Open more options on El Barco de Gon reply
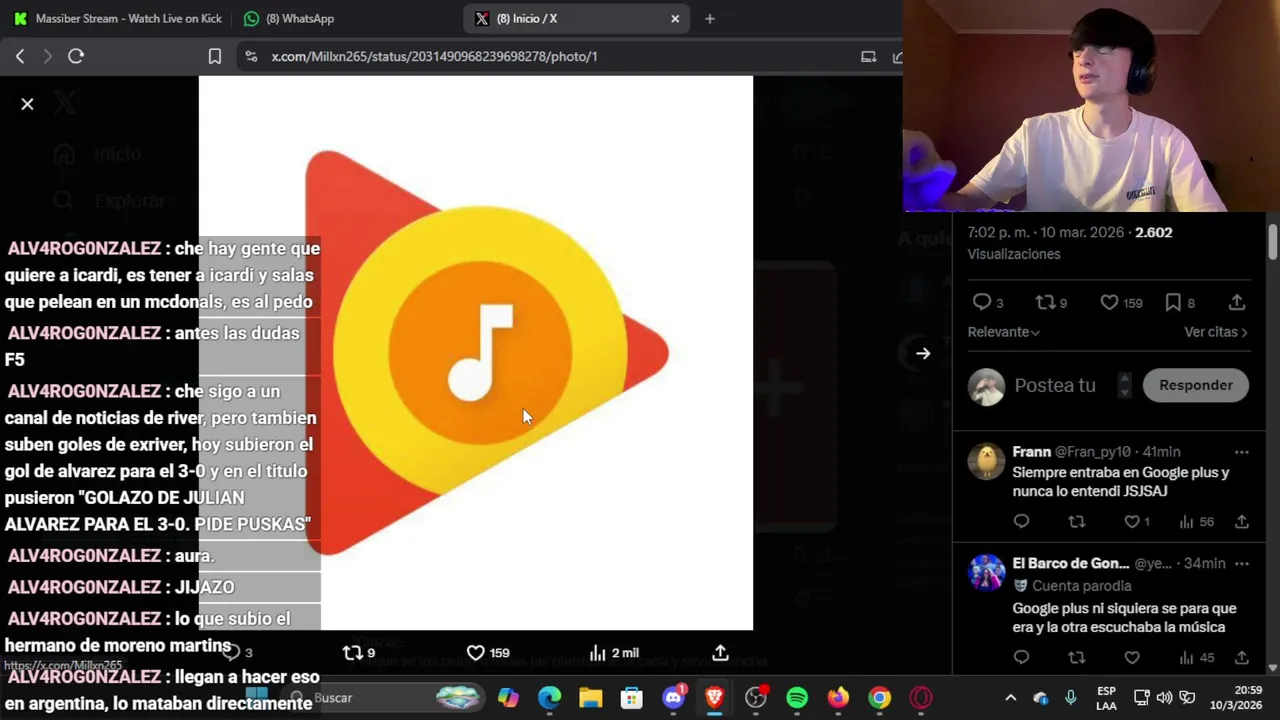Image resolution: width=1280 pixels, height=720 pixels. [1241, 563]
